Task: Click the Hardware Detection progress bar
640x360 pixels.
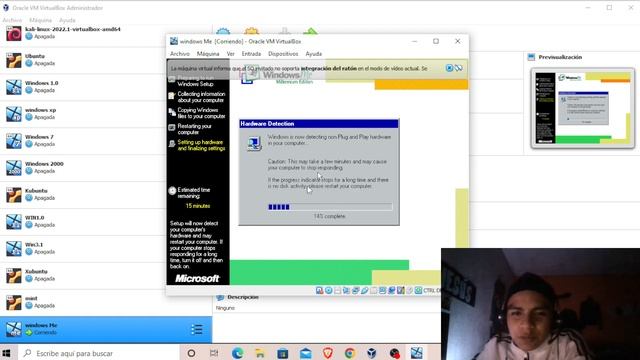Action: tap(330, 207)
